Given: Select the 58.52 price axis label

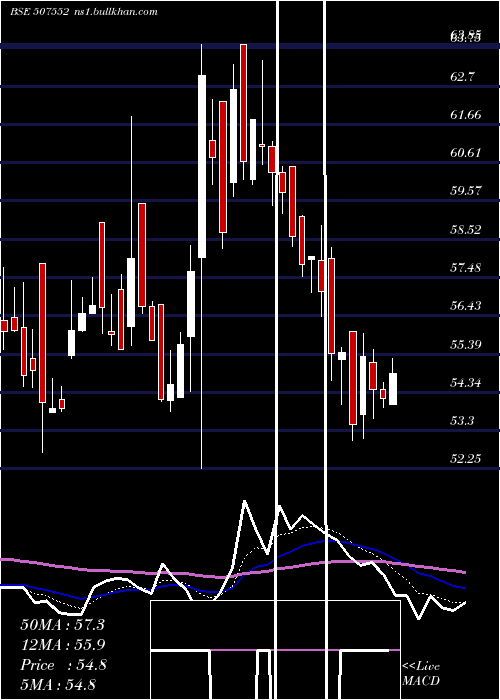Looking at the screenshot, I should point(466,229).
